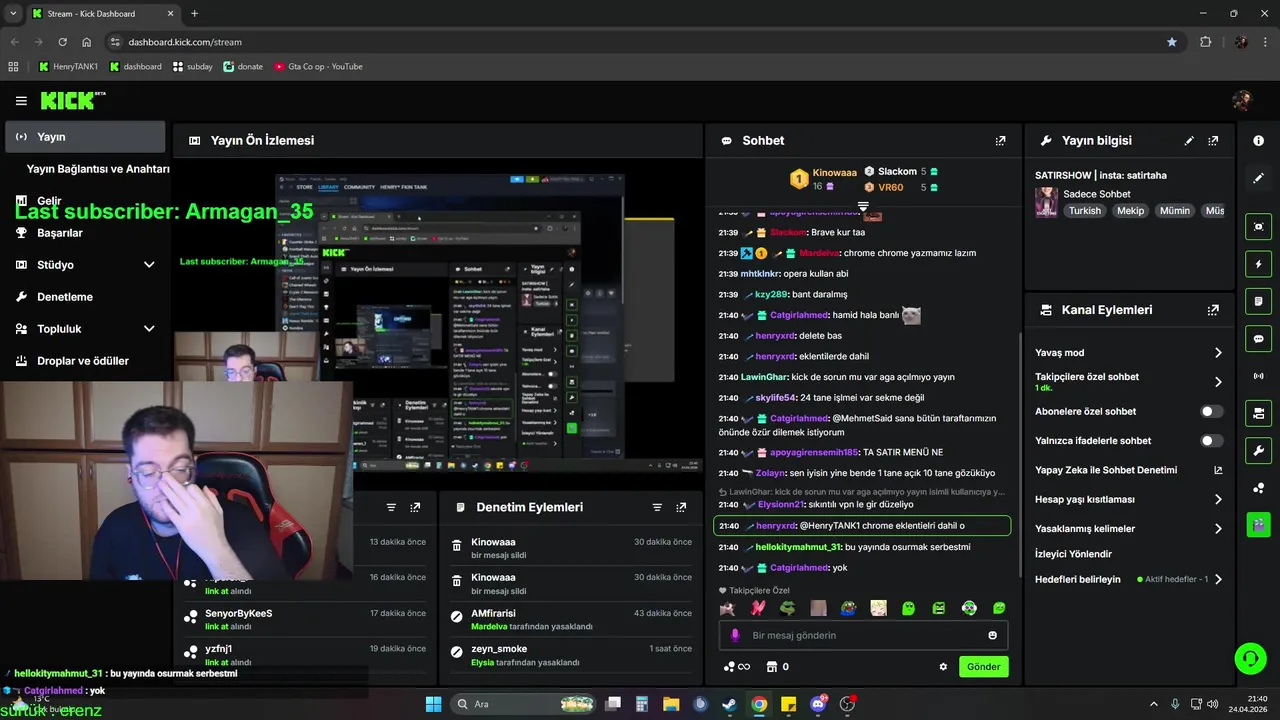Collapse the chat leaderboard handle
This screenshot has width=1280, height=720.
pos(863,206)
